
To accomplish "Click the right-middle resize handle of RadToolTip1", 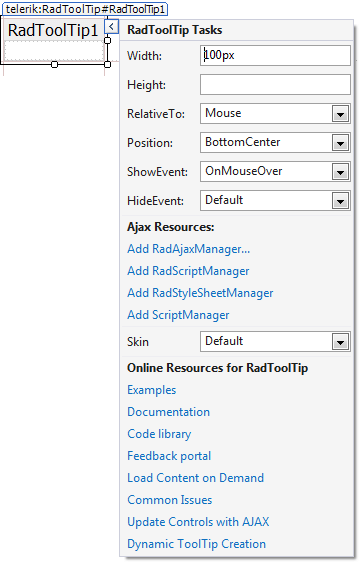I will [x=107, y=40].
